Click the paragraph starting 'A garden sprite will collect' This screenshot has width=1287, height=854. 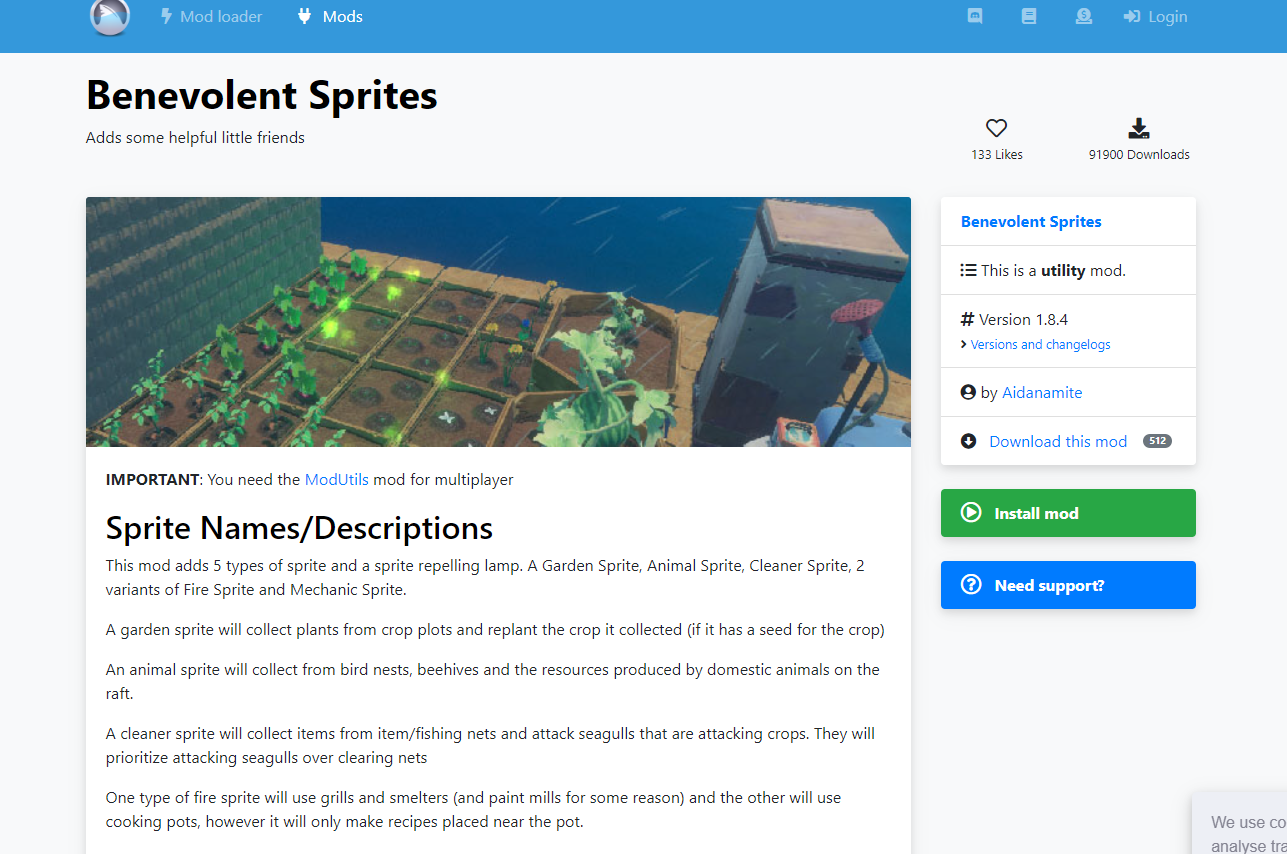click(x=495, y=630)
